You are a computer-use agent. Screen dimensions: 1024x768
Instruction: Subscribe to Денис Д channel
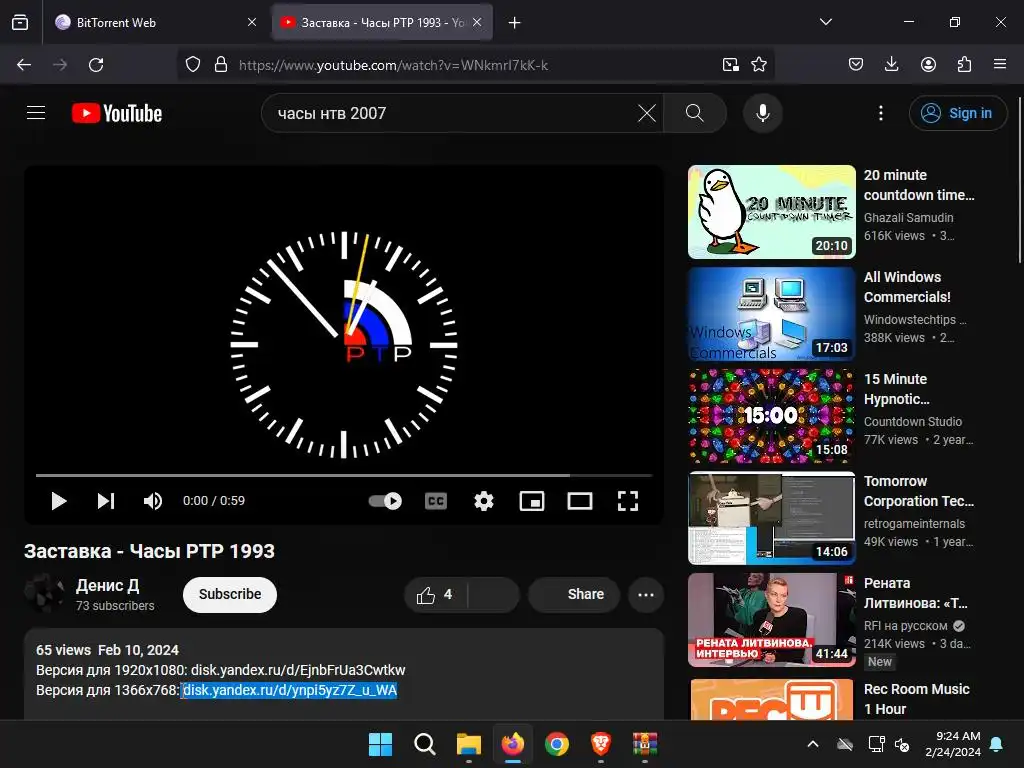point(230,594)
